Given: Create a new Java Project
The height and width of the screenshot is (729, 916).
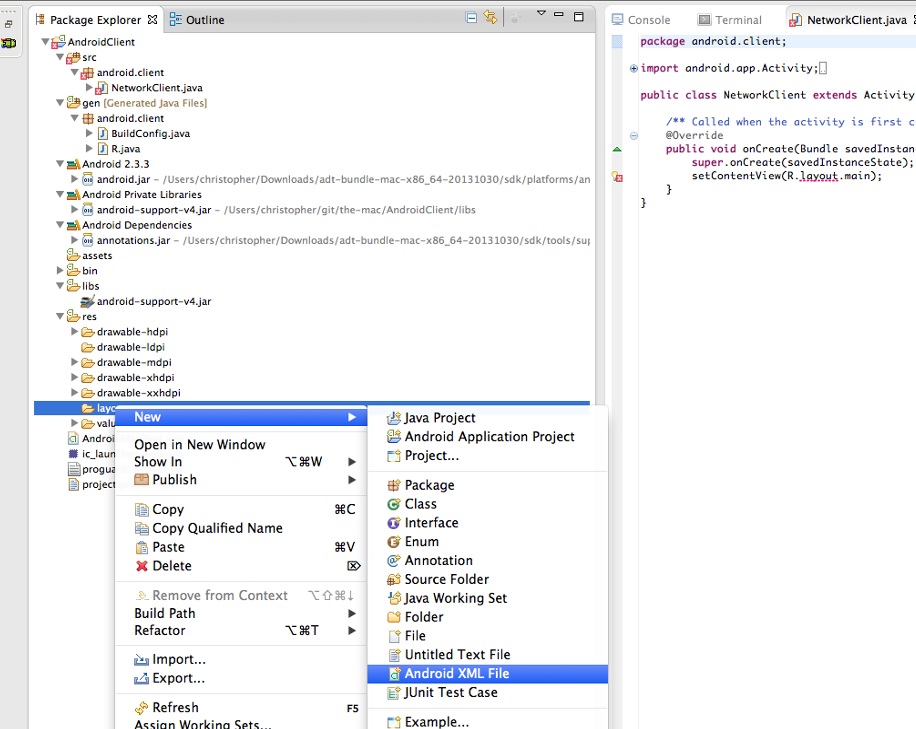Looking at the screenshot, I should 488,418.
